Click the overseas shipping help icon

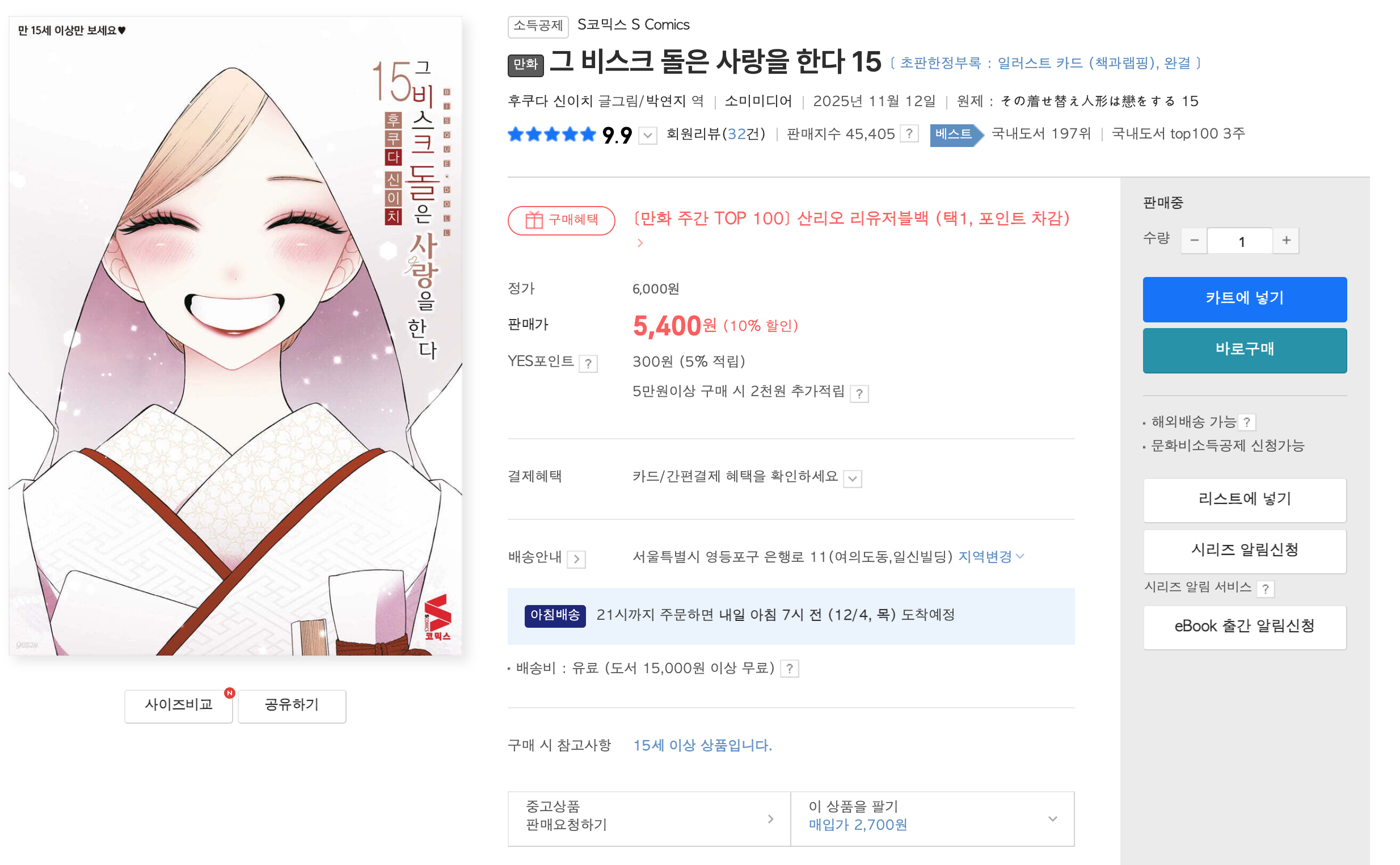click(1246, 422)
